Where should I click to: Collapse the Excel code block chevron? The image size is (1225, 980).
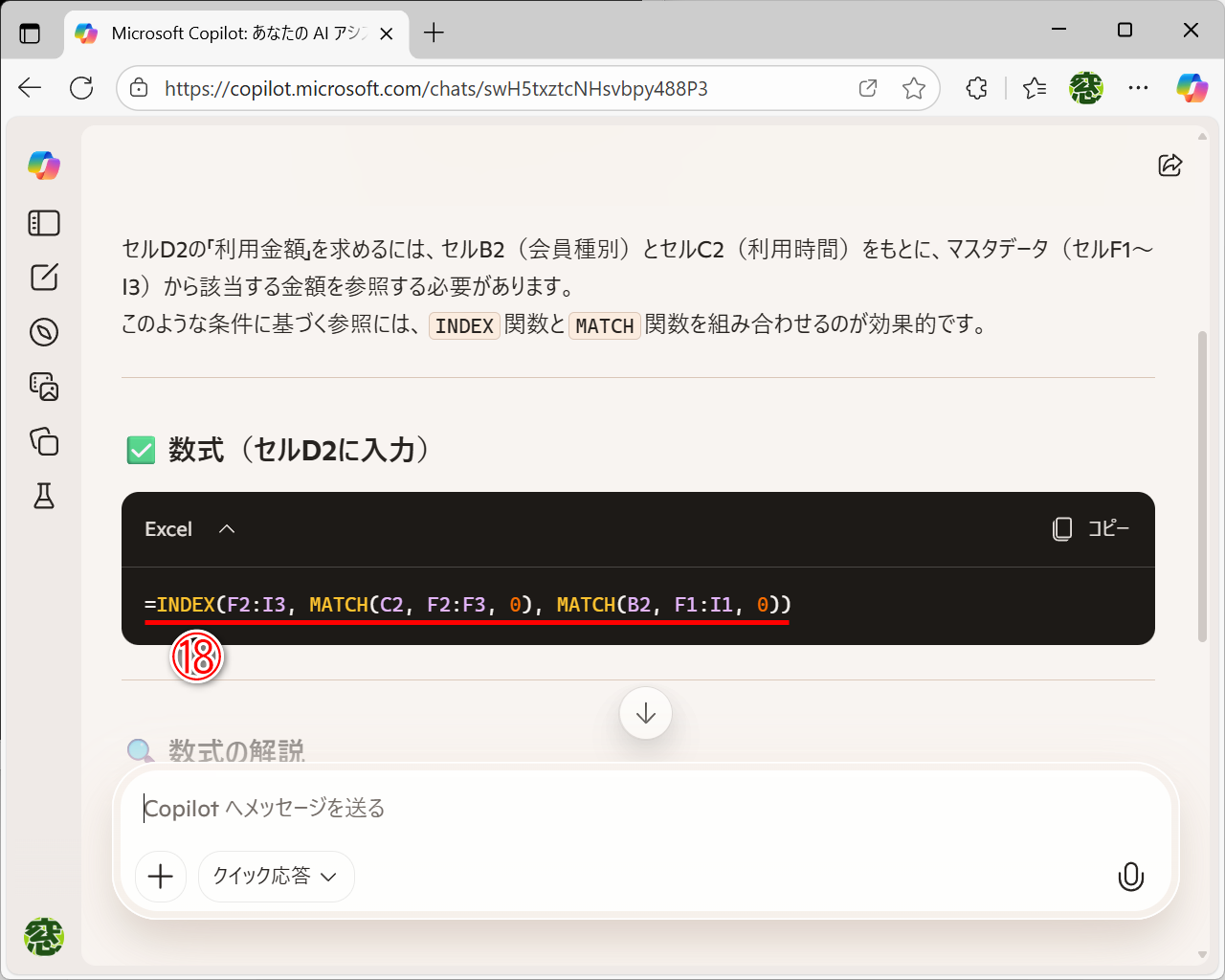click(x=227, y=528)
